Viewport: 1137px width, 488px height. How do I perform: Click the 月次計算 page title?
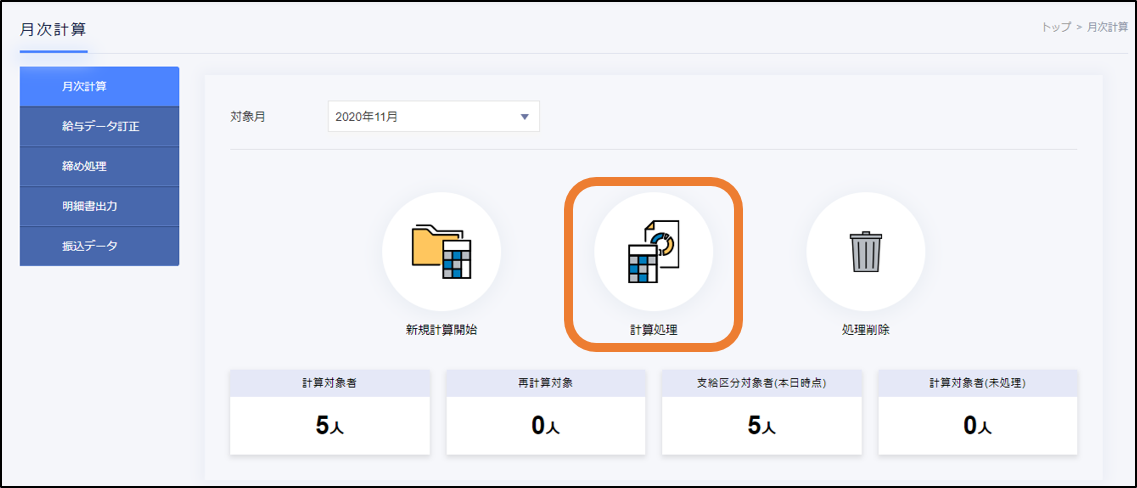(x=53, y=30)
